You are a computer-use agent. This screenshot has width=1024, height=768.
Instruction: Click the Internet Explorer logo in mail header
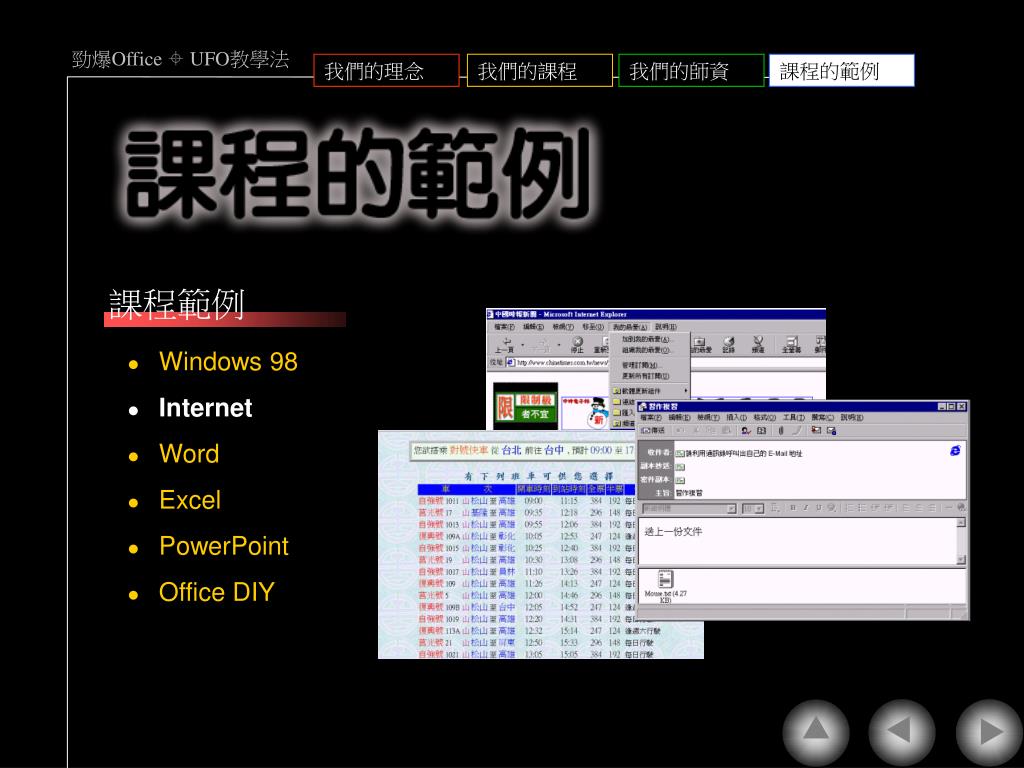click(955, 451)
